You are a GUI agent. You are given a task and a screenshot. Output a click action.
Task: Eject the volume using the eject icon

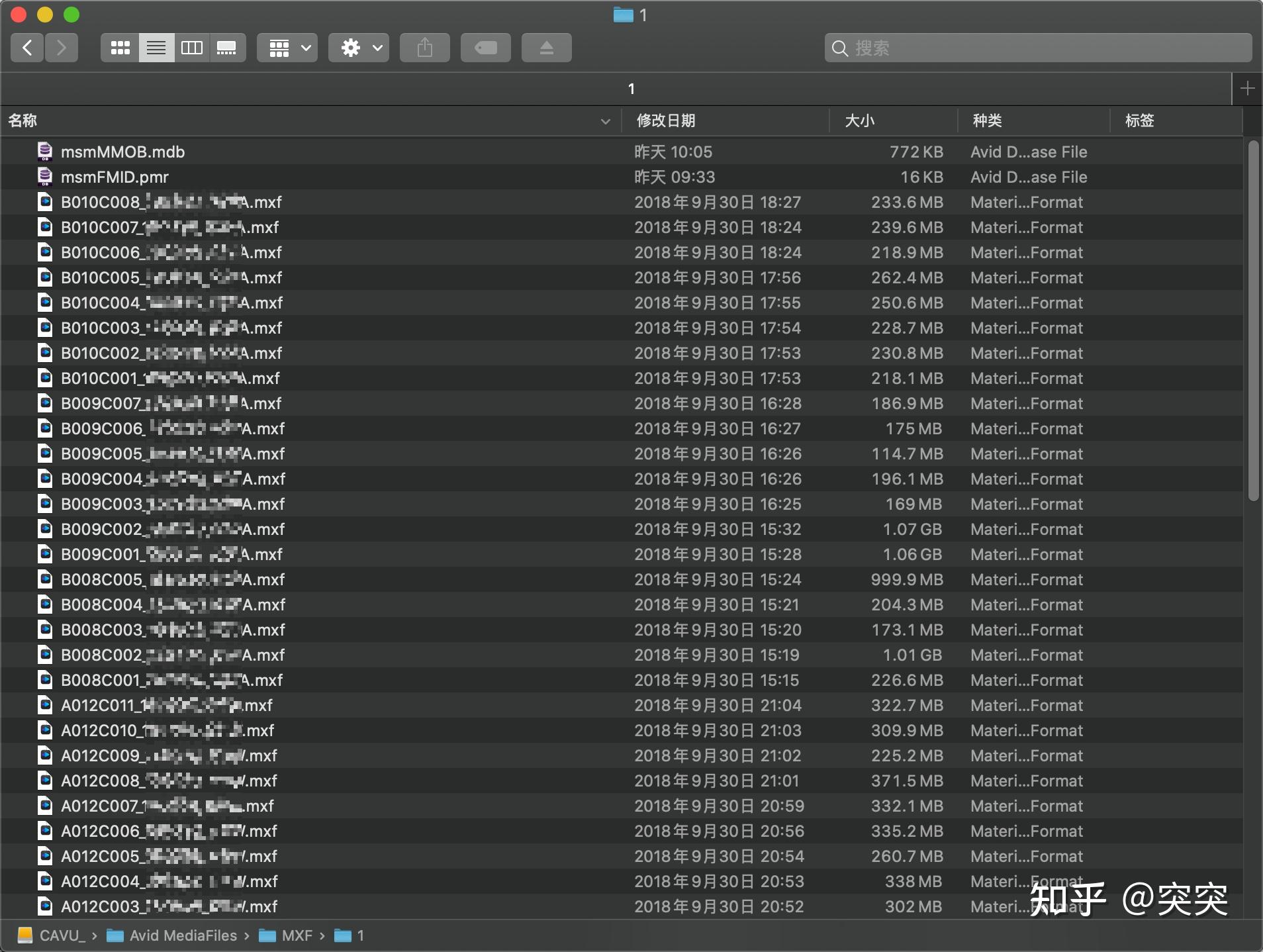[x=546, y=47]
